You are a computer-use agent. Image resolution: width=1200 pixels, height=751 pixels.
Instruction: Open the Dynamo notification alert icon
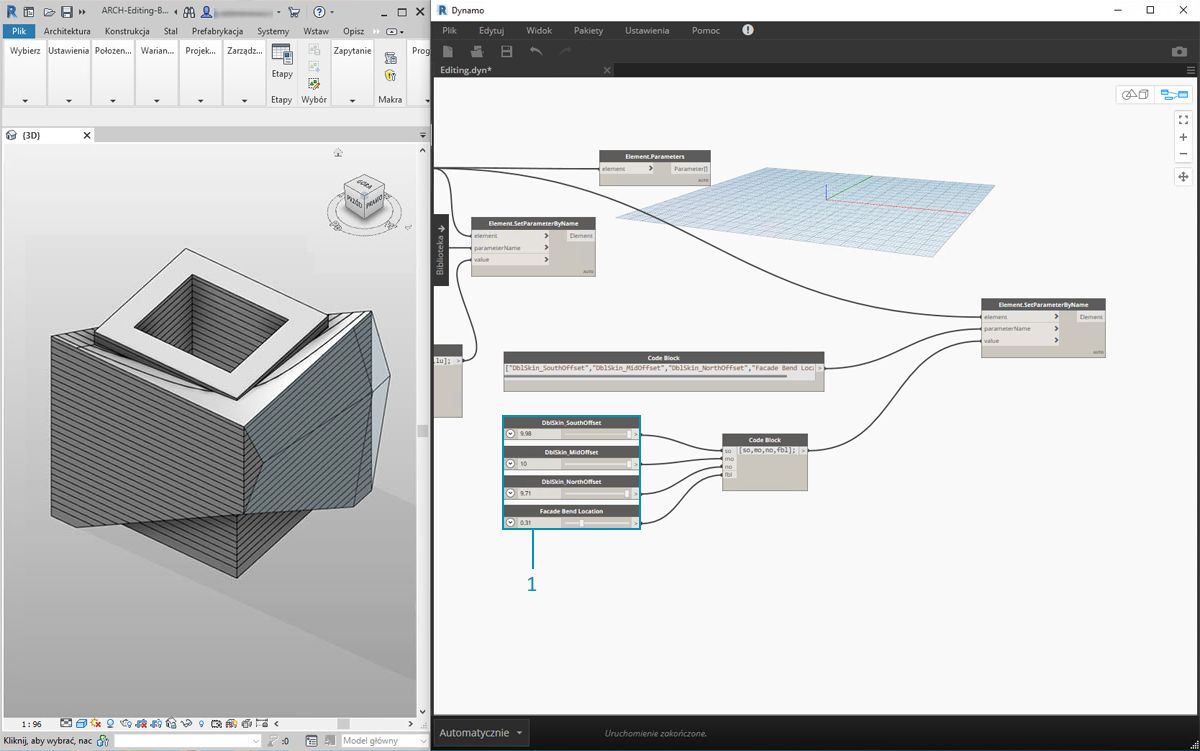(x=748, y=30)
